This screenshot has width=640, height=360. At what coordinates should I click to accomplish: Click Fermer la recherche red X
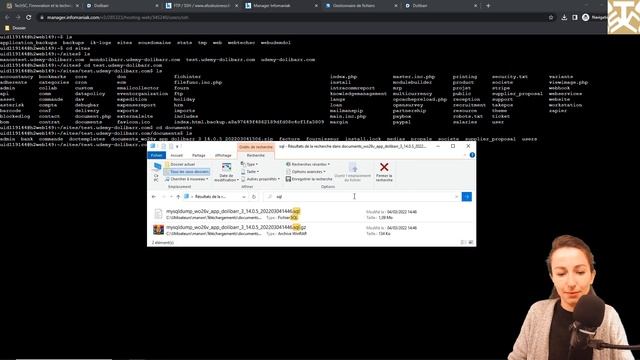(384, 172)
